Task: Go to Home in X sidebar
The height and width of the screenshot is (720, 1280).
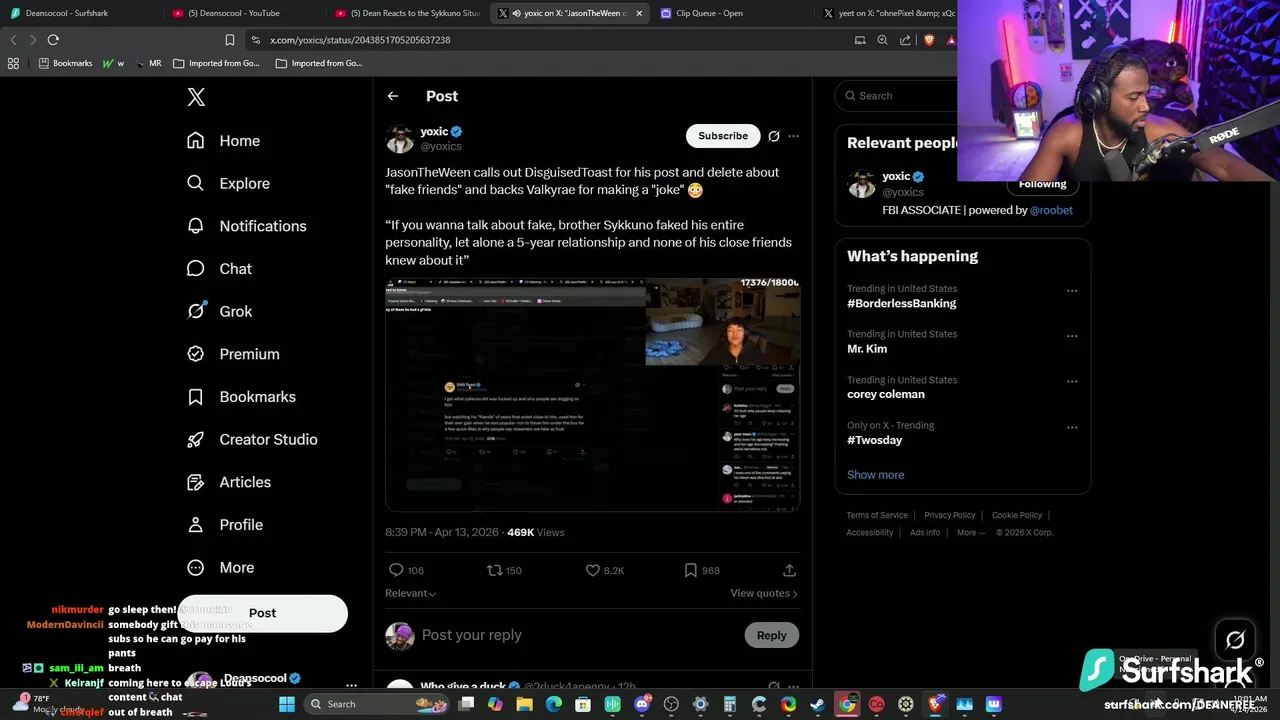Action: click(x=223, y=141)
